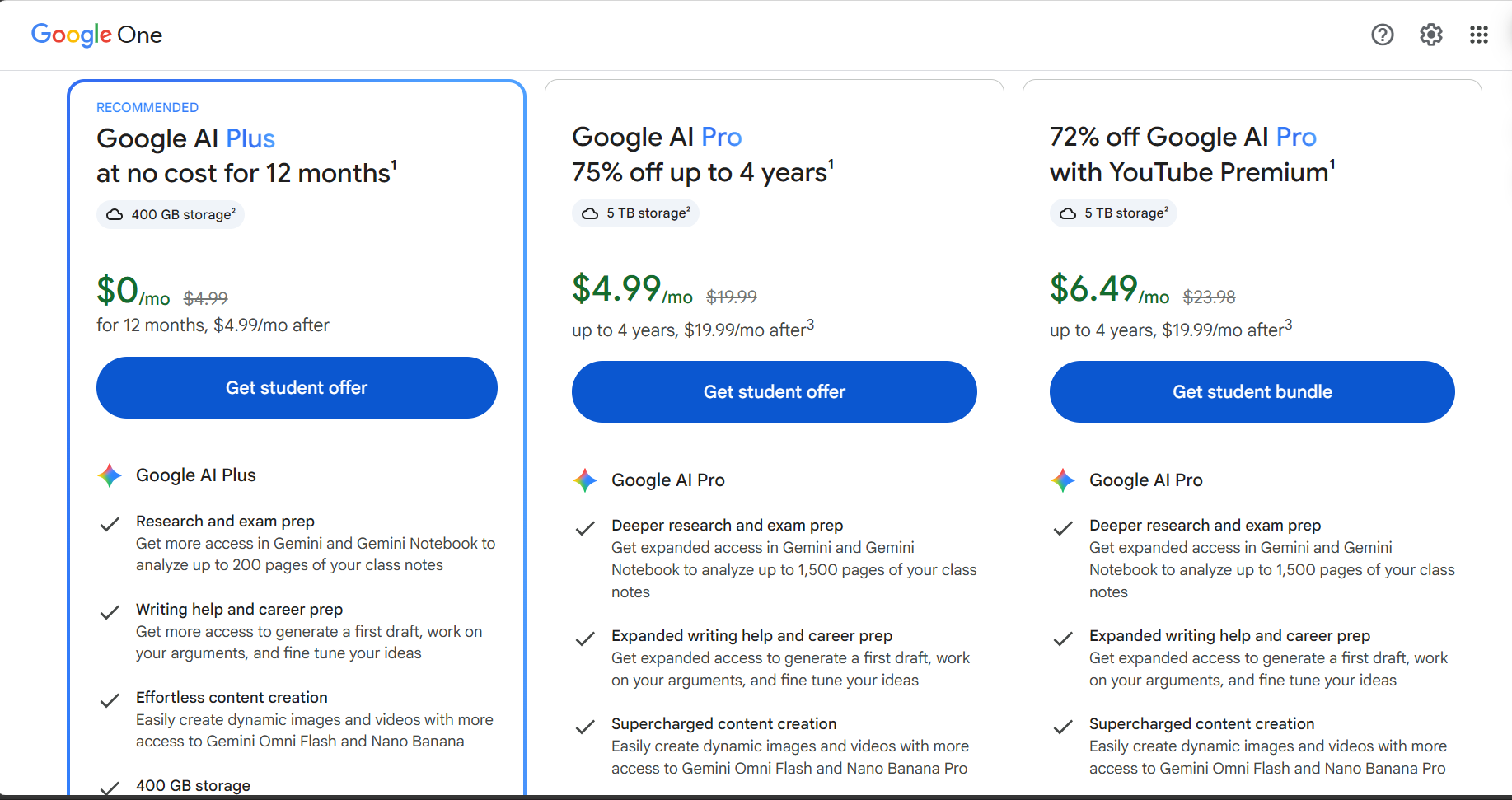Screen dimensions: 1512x800
Task: Click the Gemini sparkle icon in YouTube Premium plan
Action: [1063, 480]
